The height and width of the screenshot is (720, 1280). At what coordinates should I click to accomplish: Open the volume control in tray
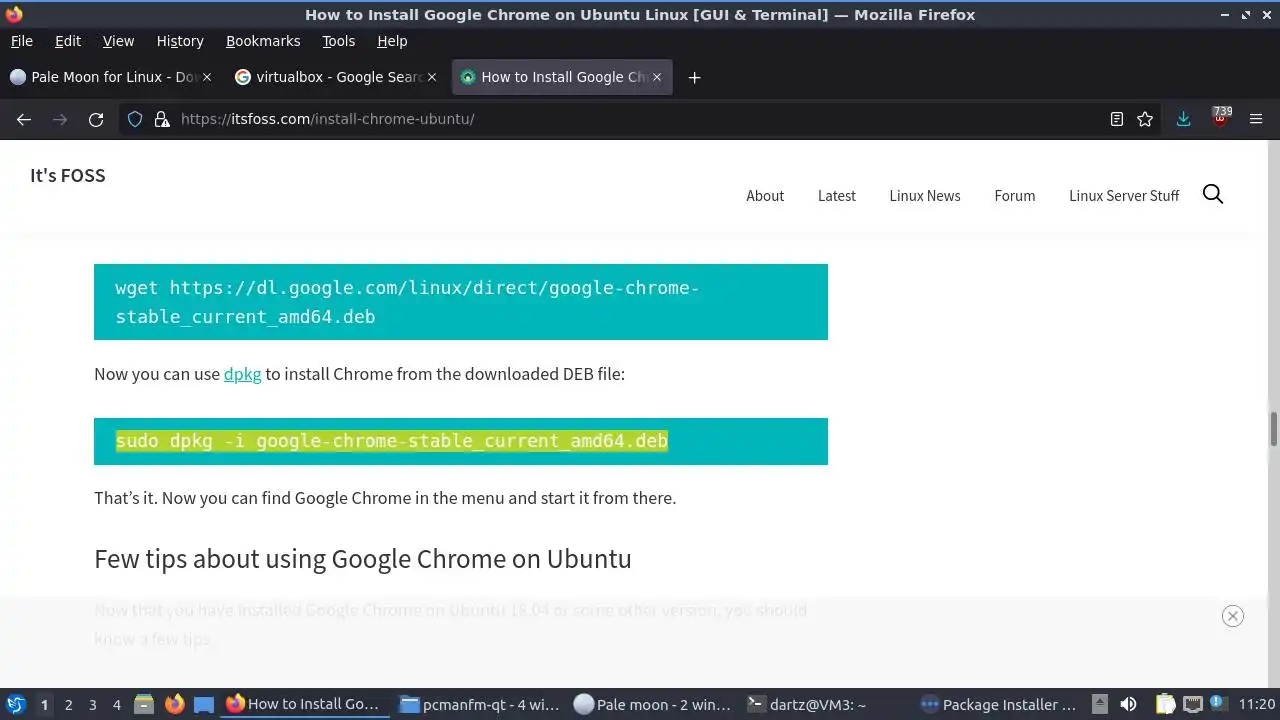[1128, 704]
